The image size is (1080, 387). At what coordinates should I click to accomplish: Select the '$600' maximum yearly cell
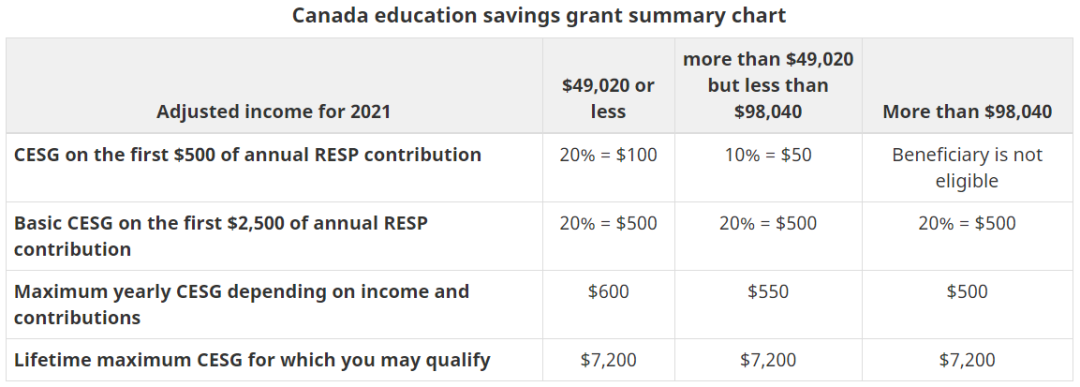[x=608, y=291]
